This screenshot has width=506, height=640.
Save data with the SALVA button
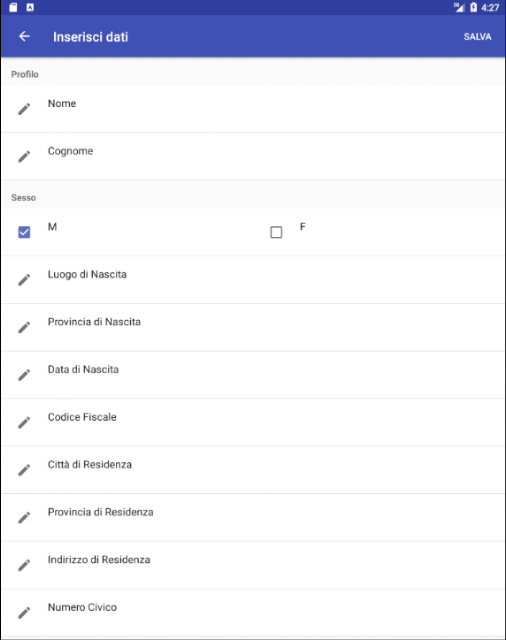477,37
